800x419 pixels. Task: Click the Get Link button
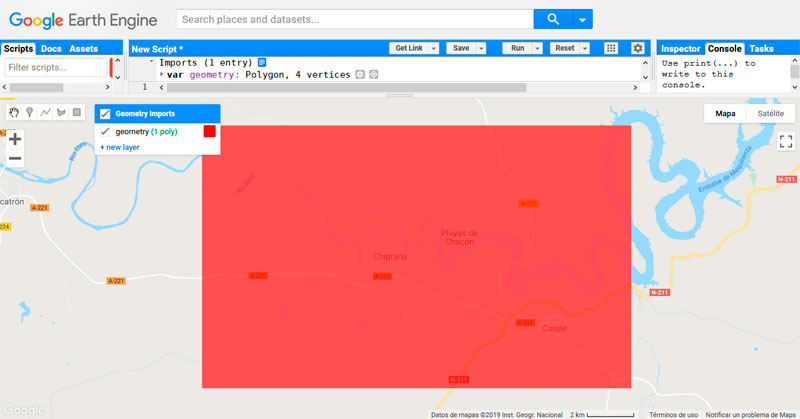(409, 48)
